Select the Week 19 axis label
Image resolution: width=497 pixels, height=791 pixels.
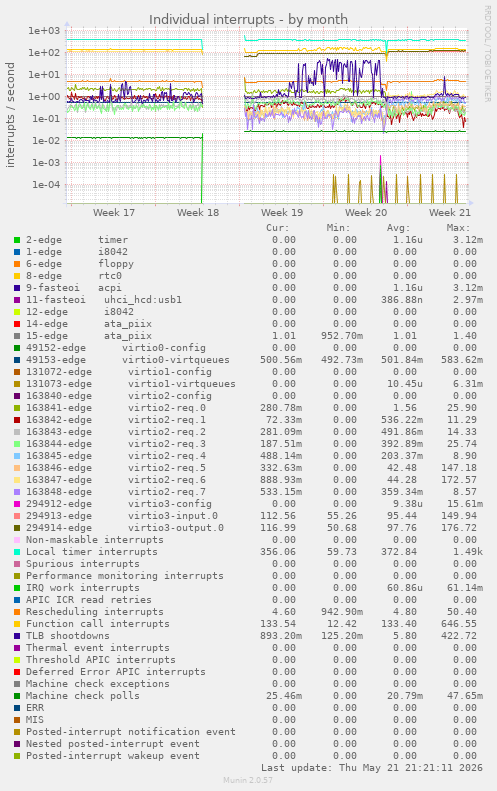point(282,212)
